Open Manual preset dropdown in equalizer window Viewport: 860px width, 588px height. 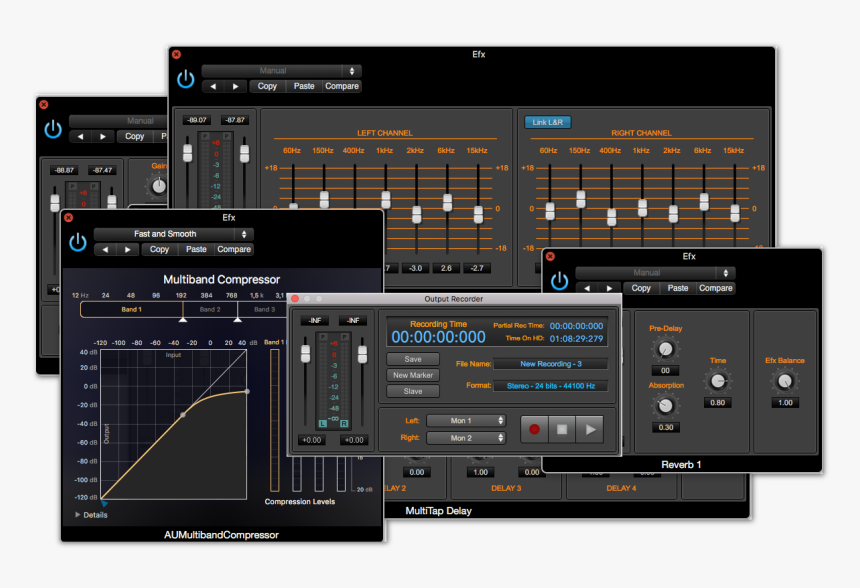pos(281,71)
